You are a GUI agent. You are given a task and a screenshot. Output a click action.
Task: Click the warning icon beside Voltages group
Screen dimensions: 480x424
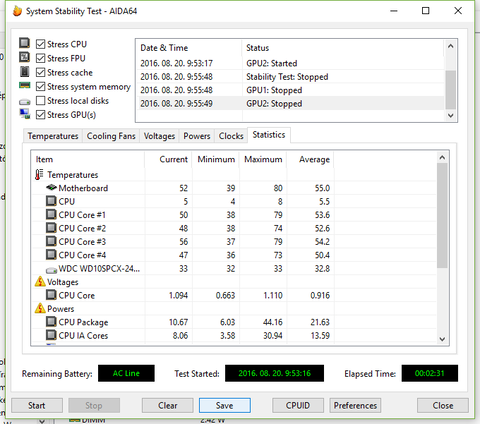click(x=40, y=282)
